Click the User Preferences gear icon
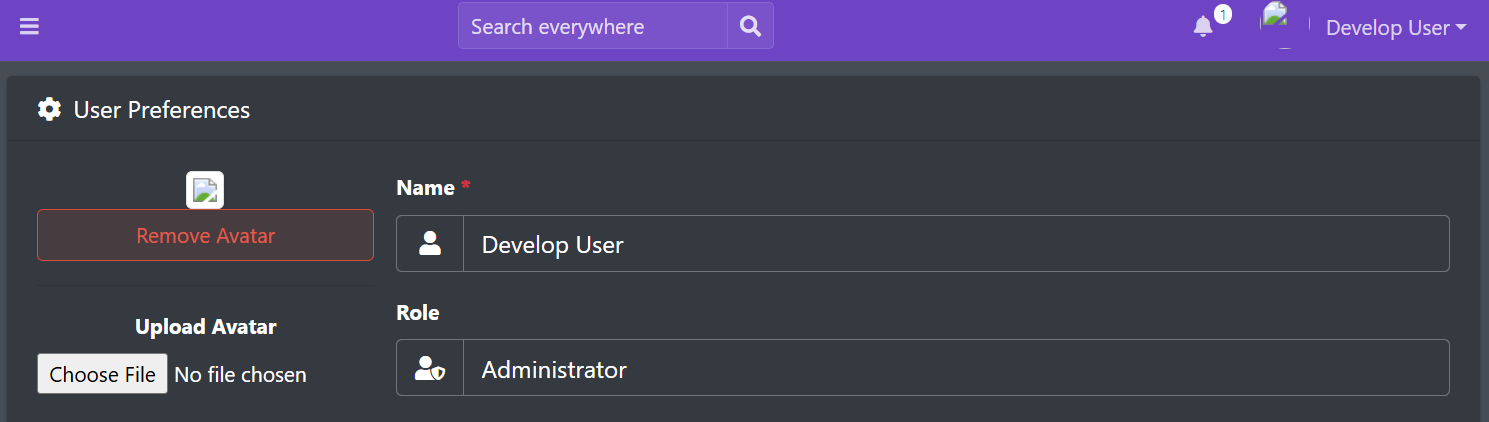 48,109
